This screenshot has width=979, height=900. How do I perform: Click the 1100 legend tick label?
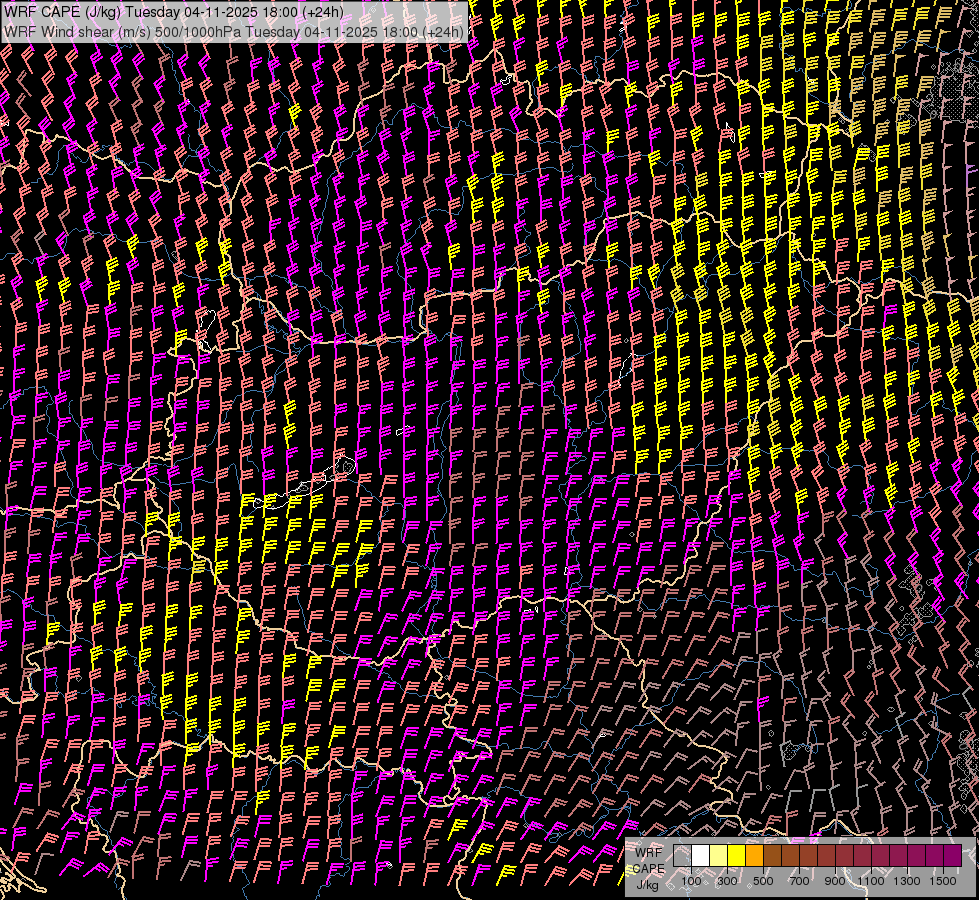[x=871, y=881]
